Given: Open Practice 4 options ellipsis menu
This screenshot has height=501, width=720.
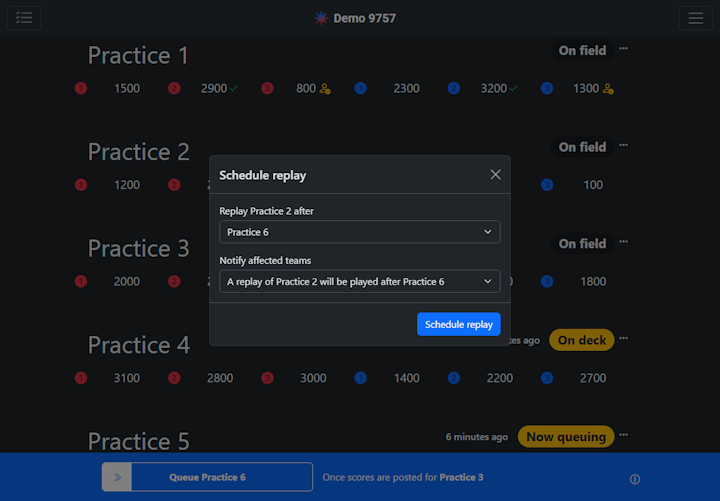Looking at the screenshot, I should click(624, 339).
